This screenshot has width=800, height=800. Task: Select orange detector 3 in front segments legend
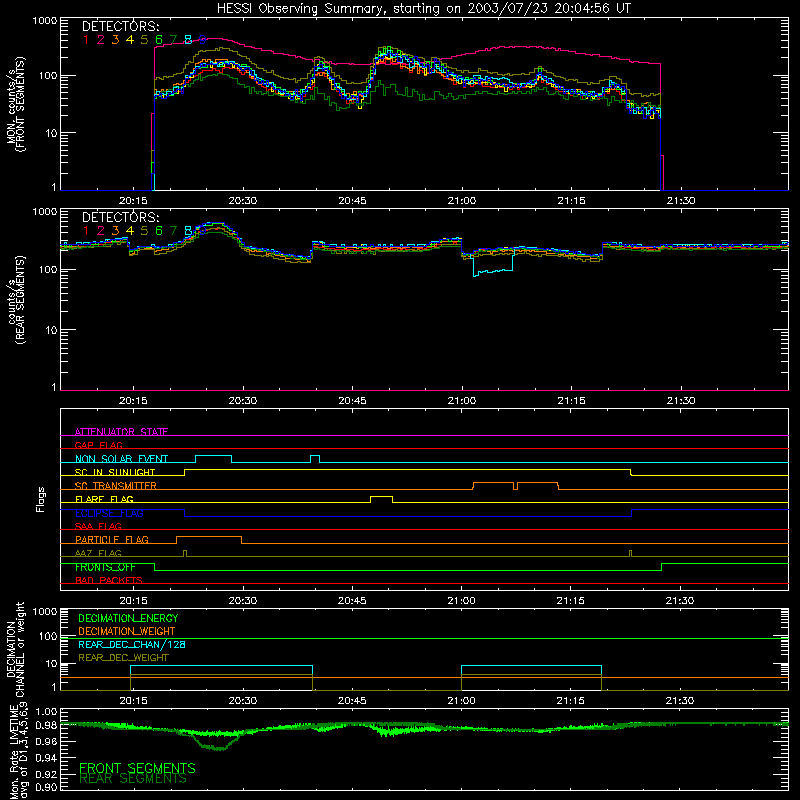tap(115, 40)
